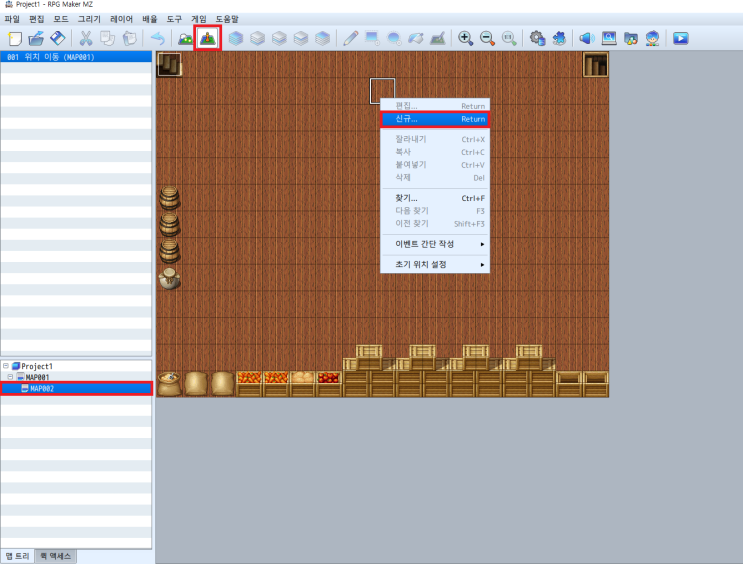Open the 배율 menu
This screenshot has width=743, height=564.
pos(150,19)
